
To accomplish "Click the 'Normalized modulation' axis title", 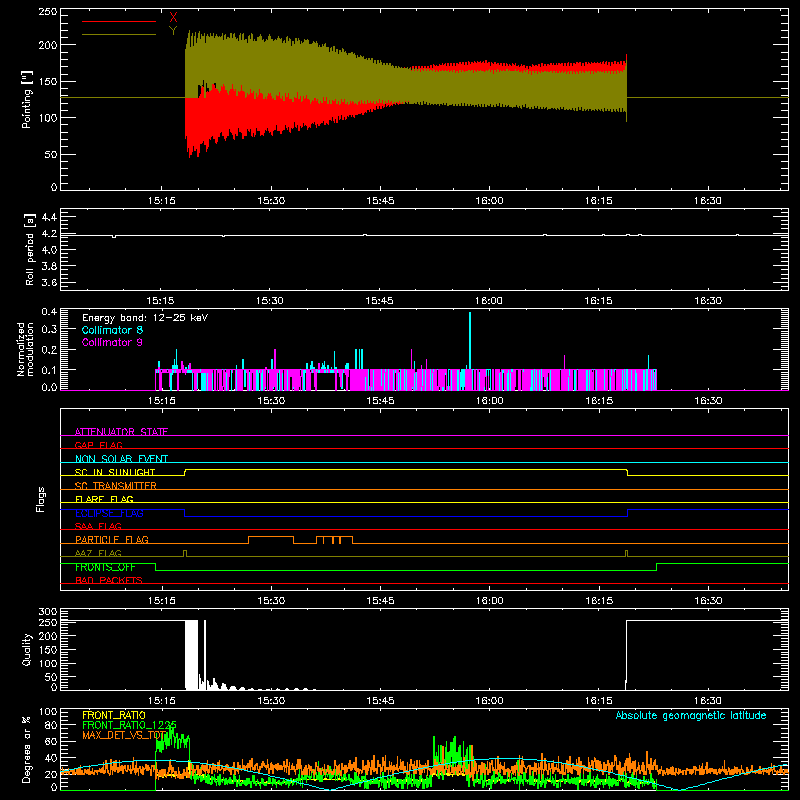I will 26,349.
